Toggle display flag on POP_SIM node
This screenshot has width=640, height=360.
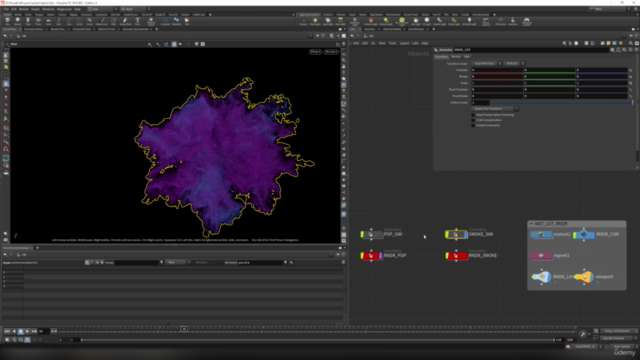click(381, 234)
